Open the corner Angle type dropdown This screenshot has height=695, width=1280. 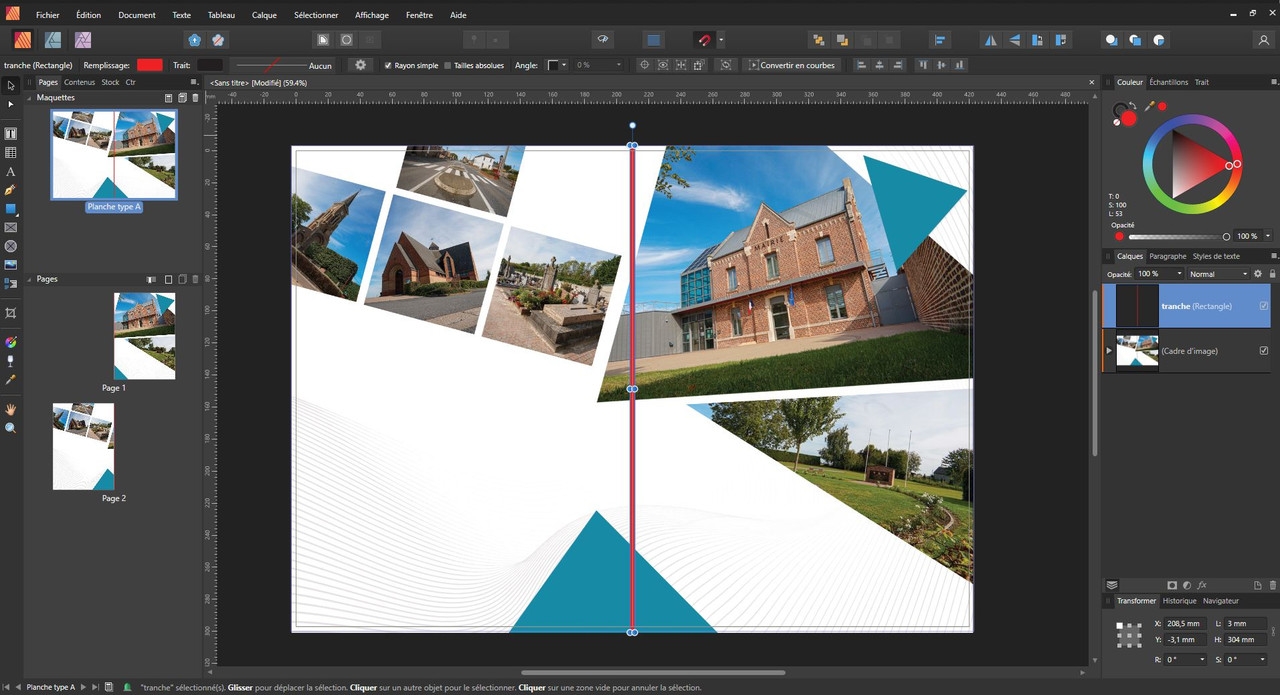pos(557,65)
